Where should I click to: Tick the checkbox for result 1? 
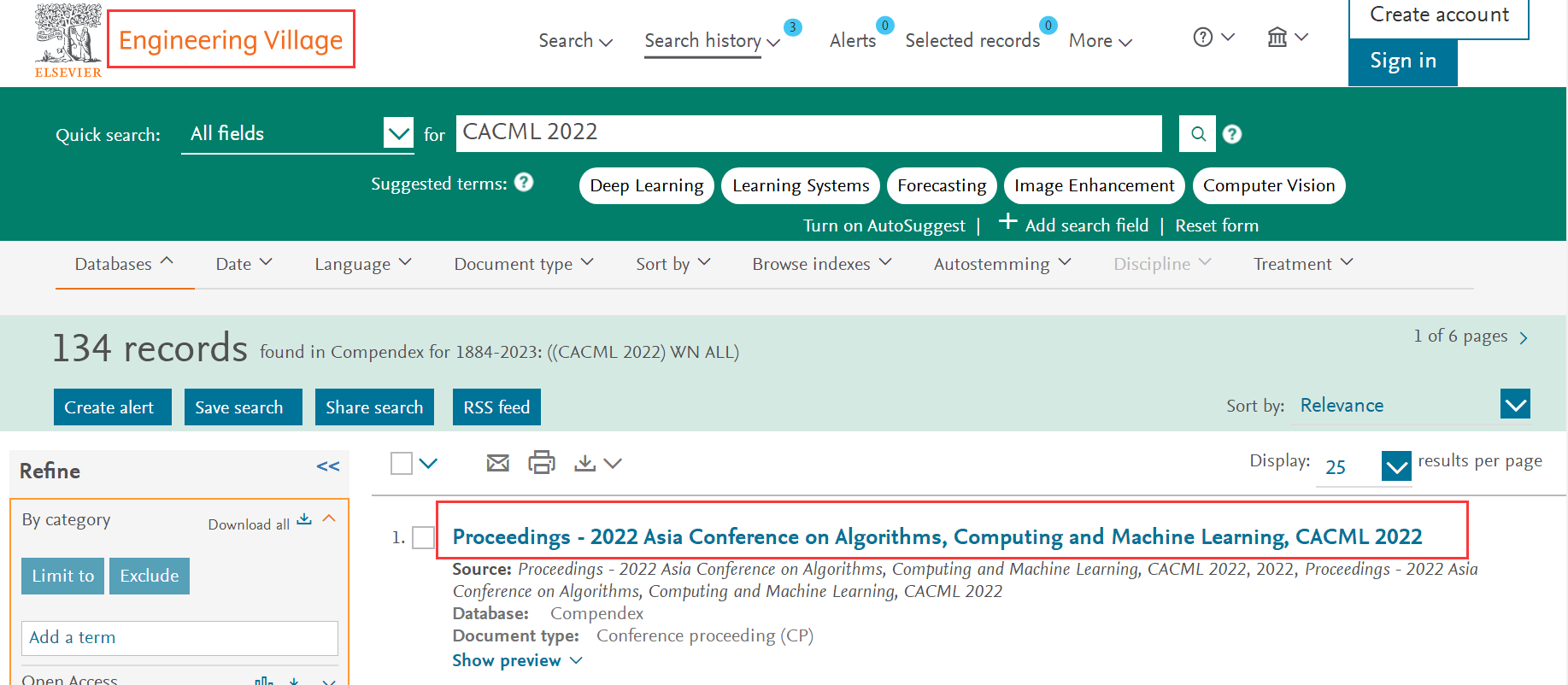coord(423,537)
